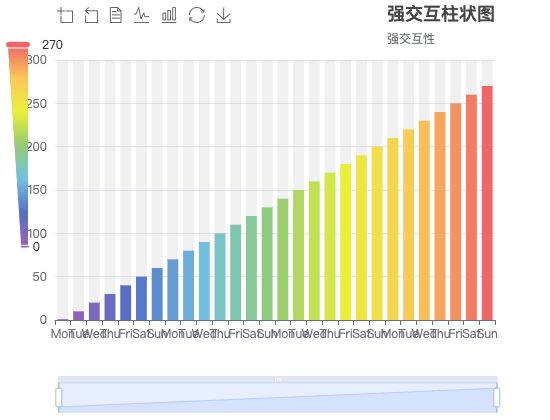550x420 pixels.
Task: Activate the area zoom tool icon
Action: tap(65, 15)
